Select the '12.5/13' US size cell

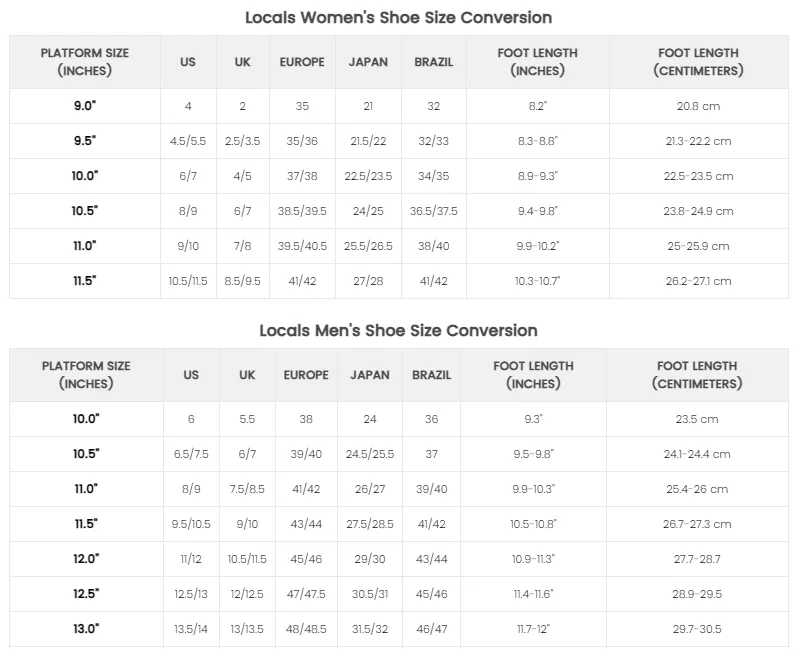191,594
